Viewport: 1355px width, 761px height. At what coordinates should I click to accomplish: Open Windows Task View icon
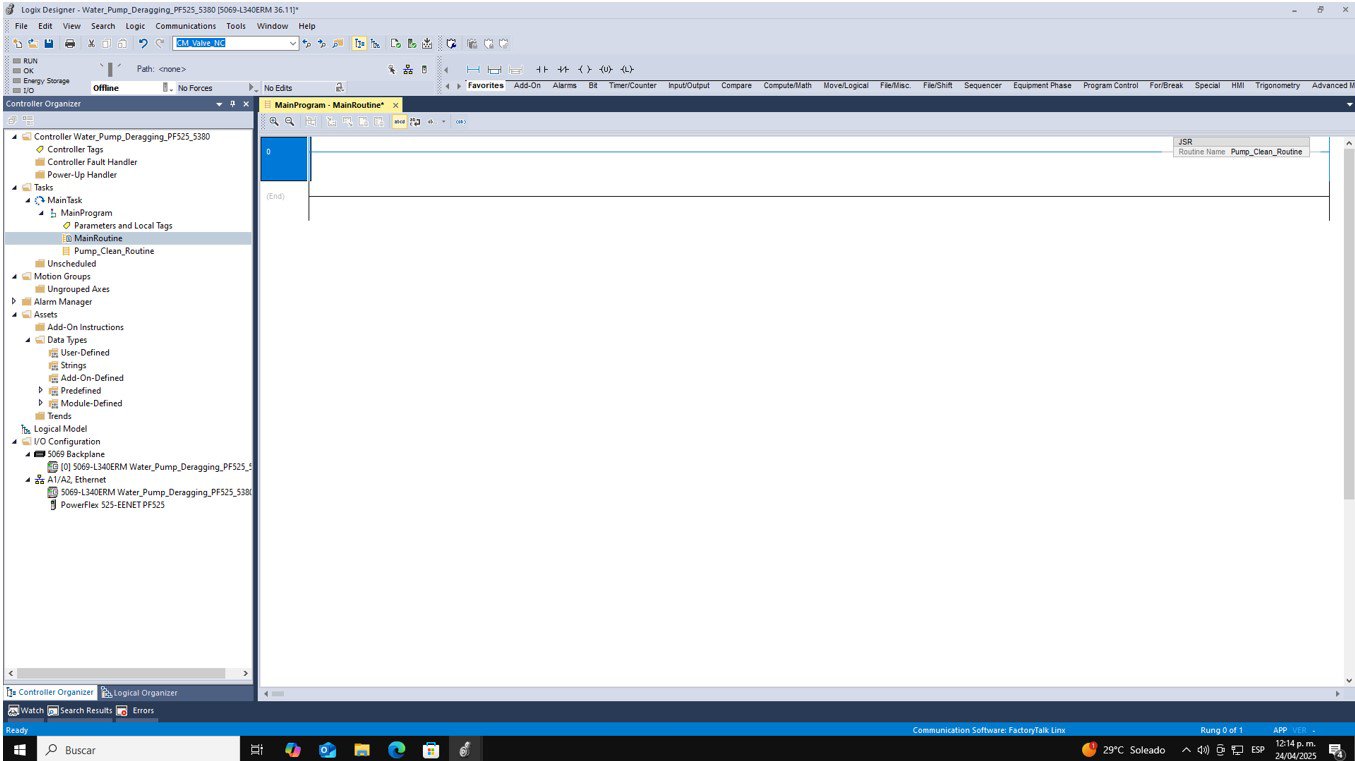[257, 749]
